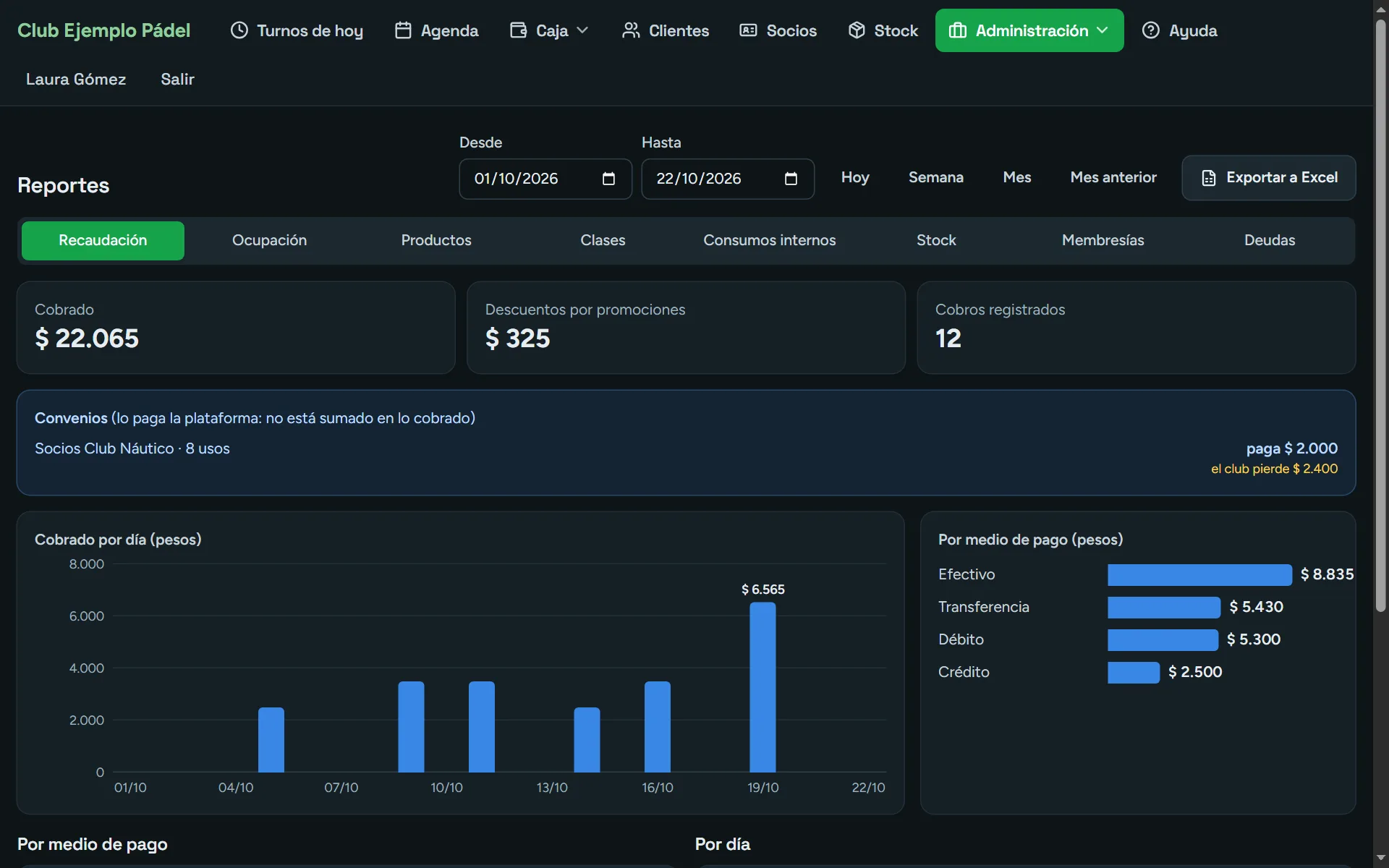Click the Clientes people icon

click(631, 30)
